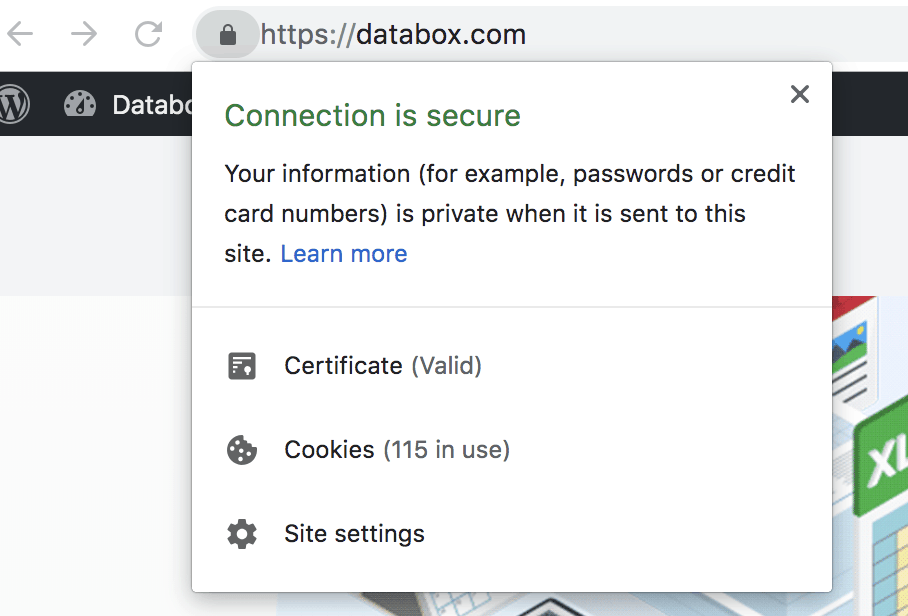Open the Site settings entry
908x616 pixels.
(x=354, y=534)
